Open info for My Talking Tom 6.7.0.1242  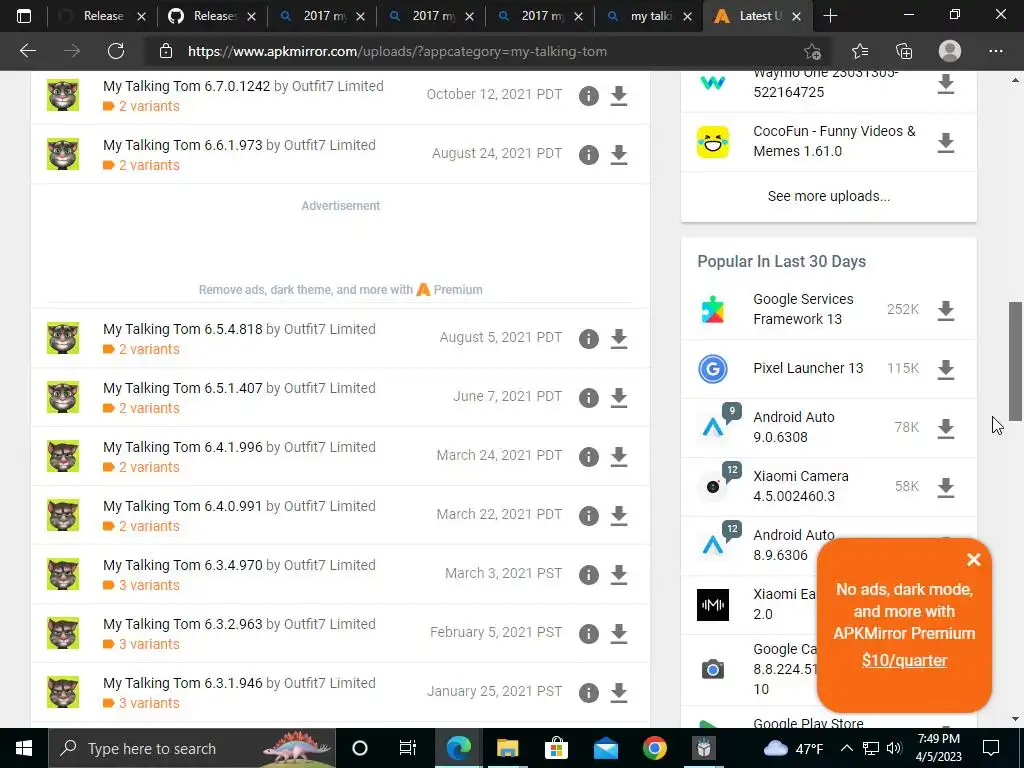[588, 96]
